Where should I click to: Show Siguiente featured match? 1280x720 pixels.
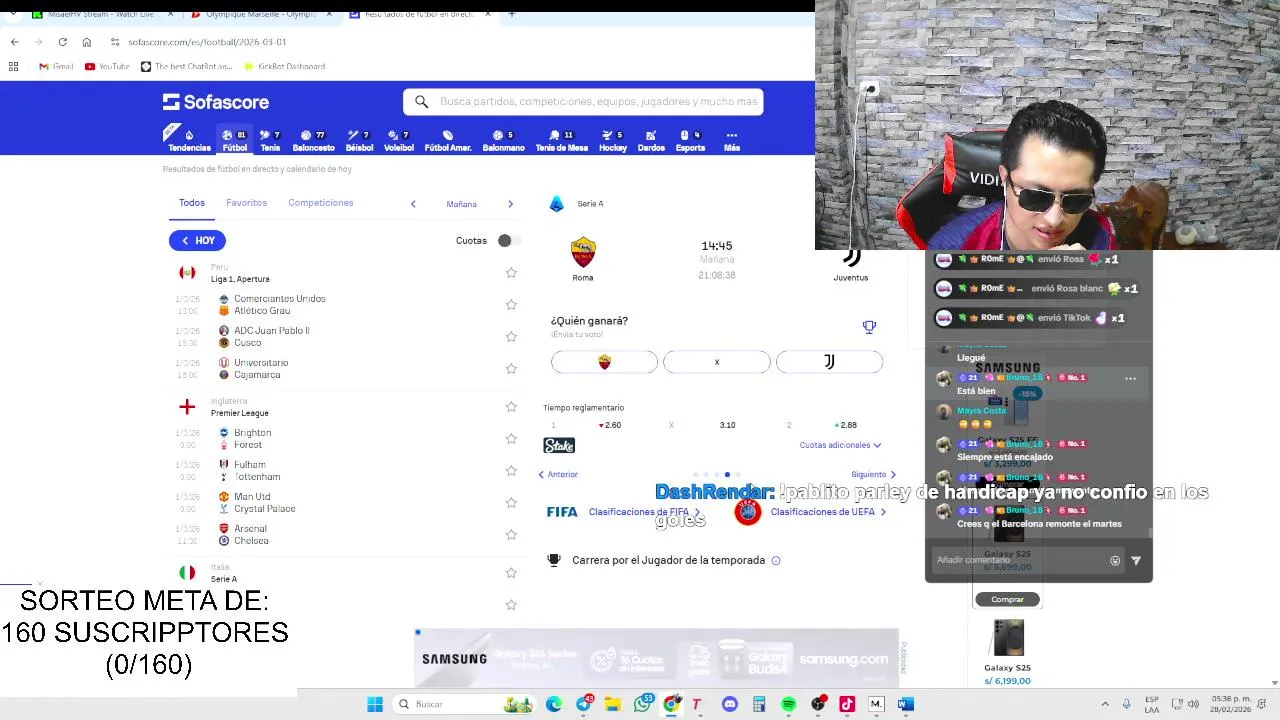point(873,475)
